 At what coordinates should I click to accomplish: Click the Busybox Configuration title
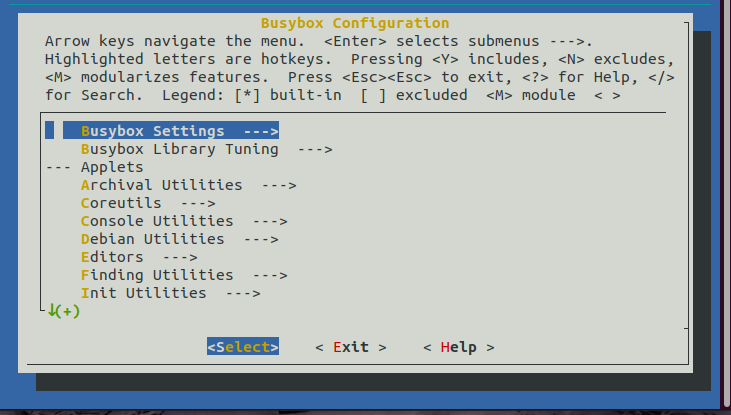(x=355, y=23)
